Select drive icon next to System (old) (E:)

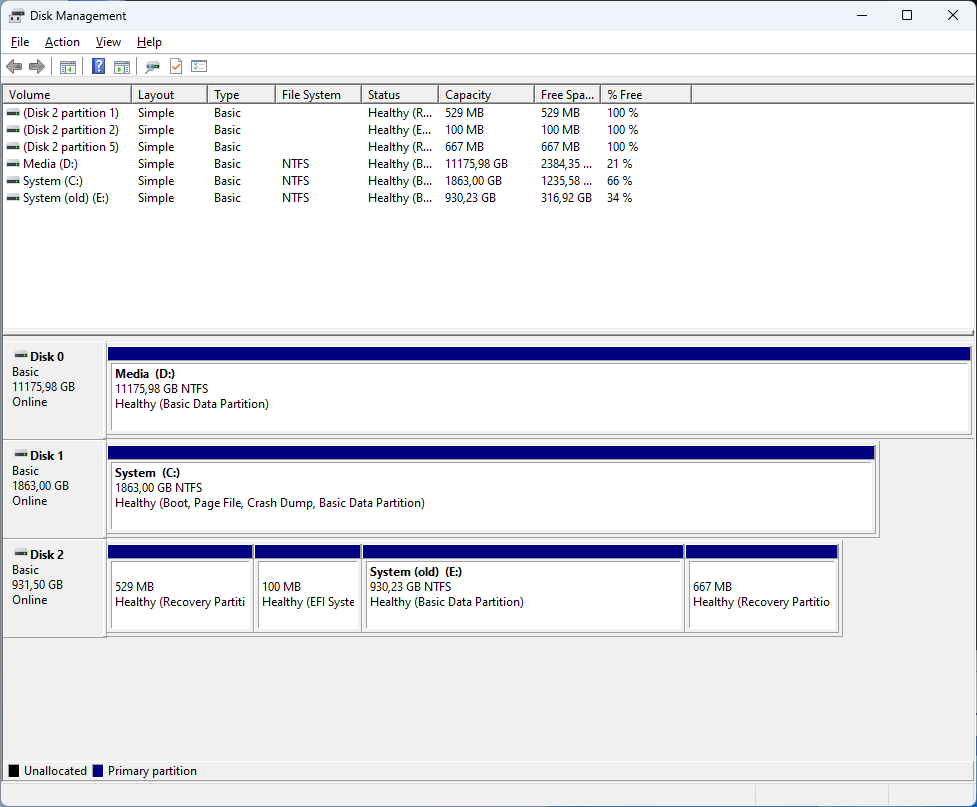point(12,198)
